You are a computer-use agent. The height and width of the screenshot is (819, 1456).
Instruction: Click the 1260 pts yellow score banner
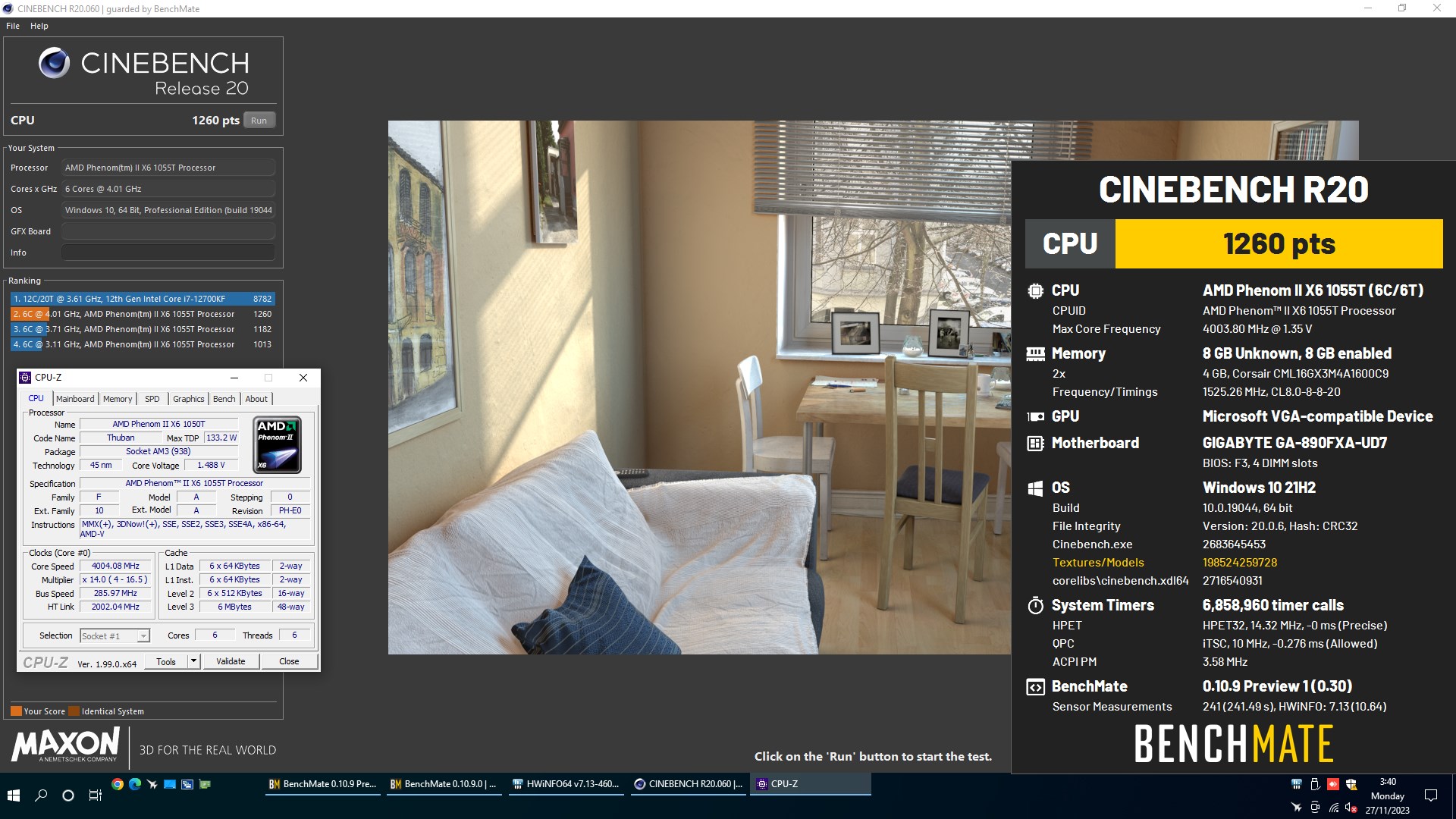point(1279,244)
